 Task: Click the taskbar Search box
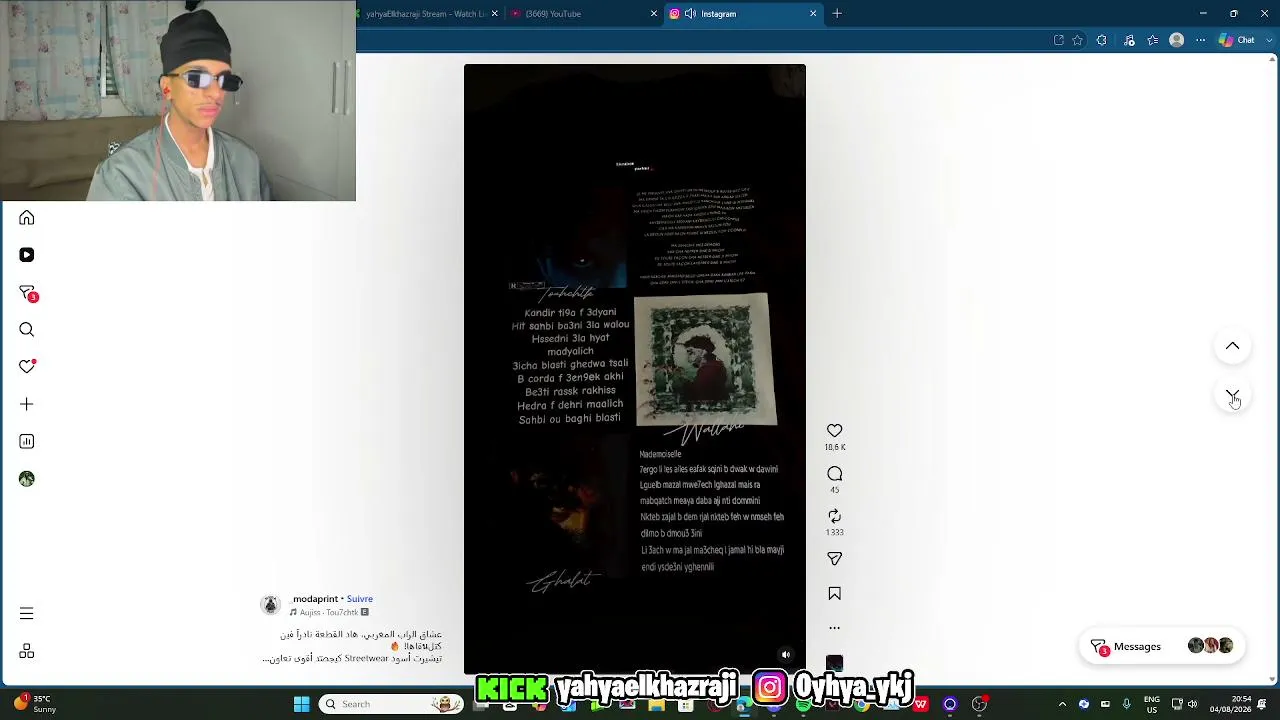[x=392, y=704]
